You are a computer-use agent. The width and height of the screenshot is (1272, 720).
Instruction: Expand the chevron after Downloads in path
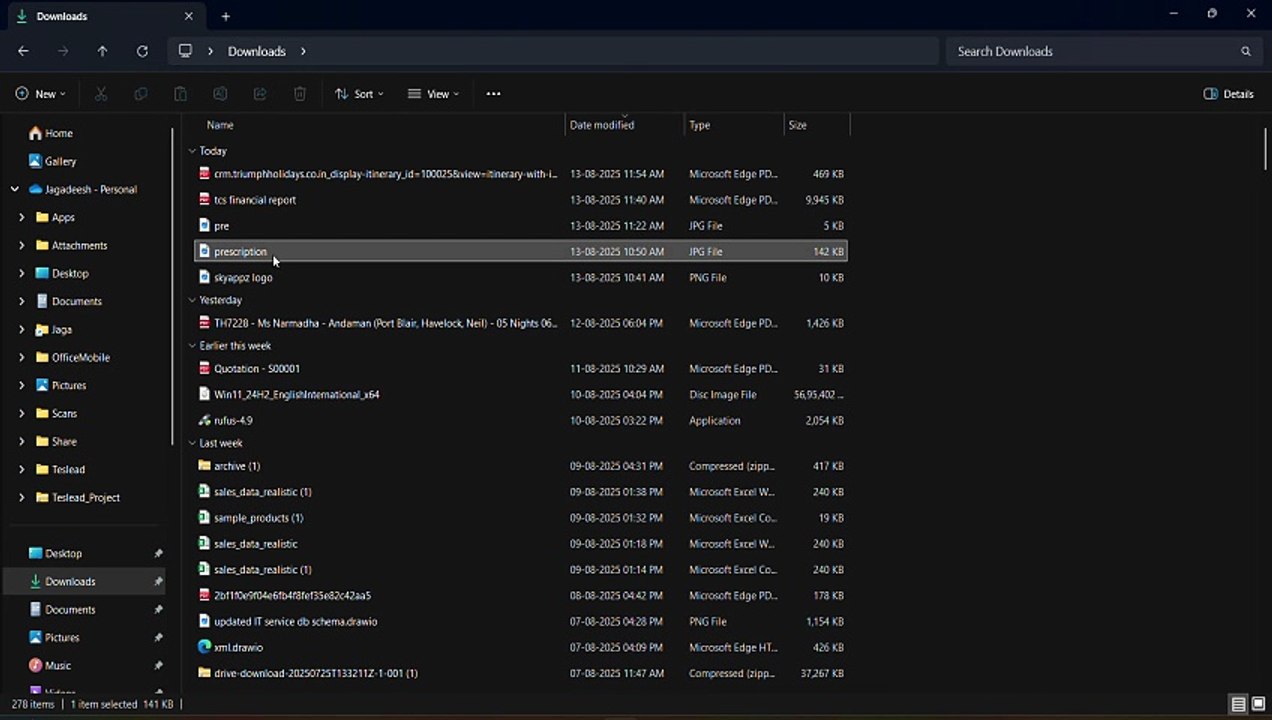(x=303, y=51)
